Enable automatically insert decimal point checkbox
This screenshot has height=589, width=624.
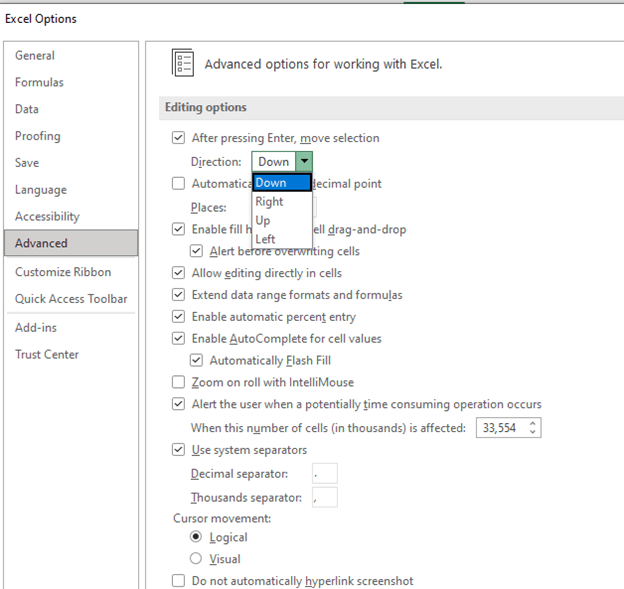[178, 183]
